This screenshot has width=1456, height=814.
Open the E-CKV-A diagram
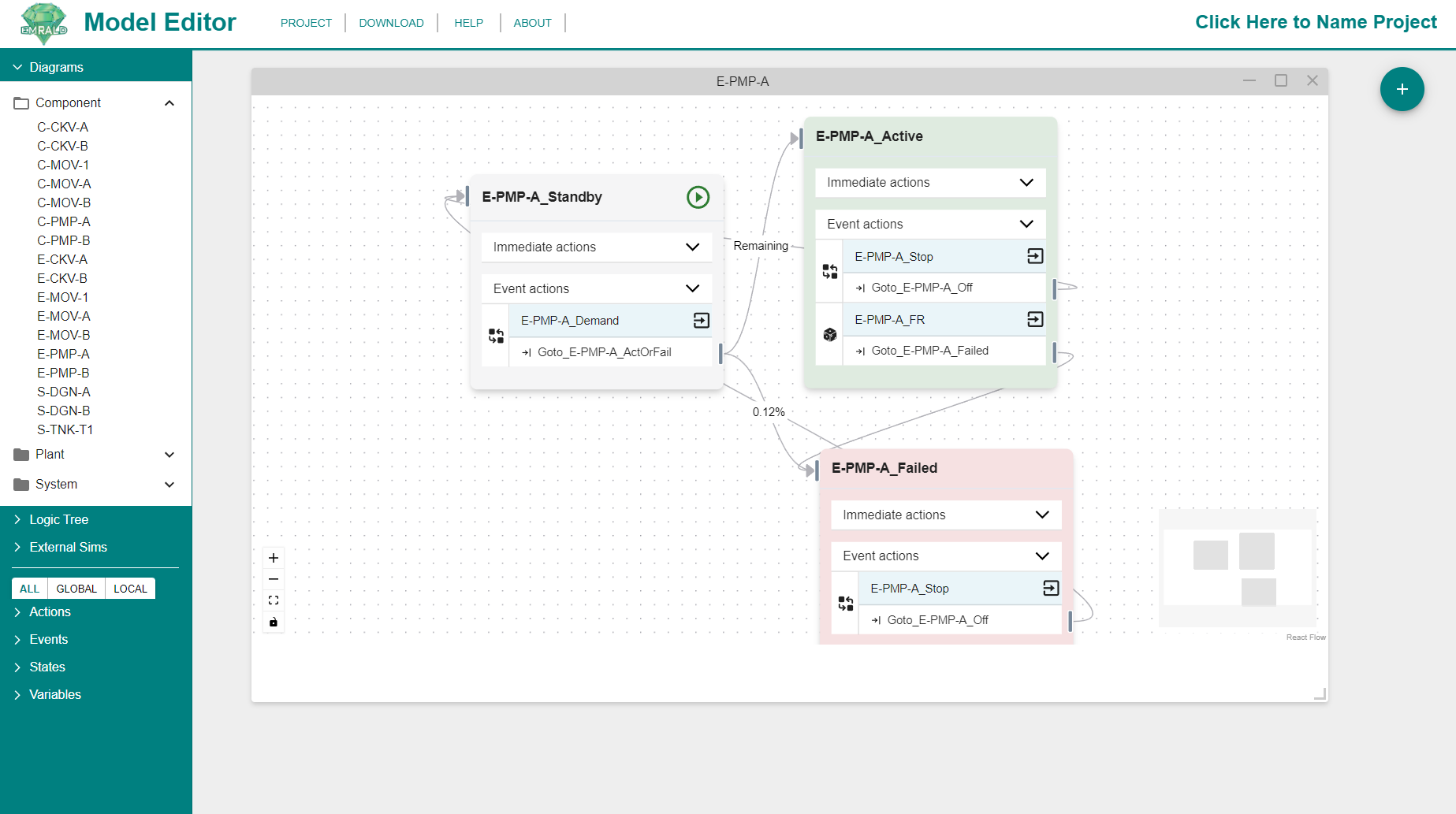pos(62,259)
